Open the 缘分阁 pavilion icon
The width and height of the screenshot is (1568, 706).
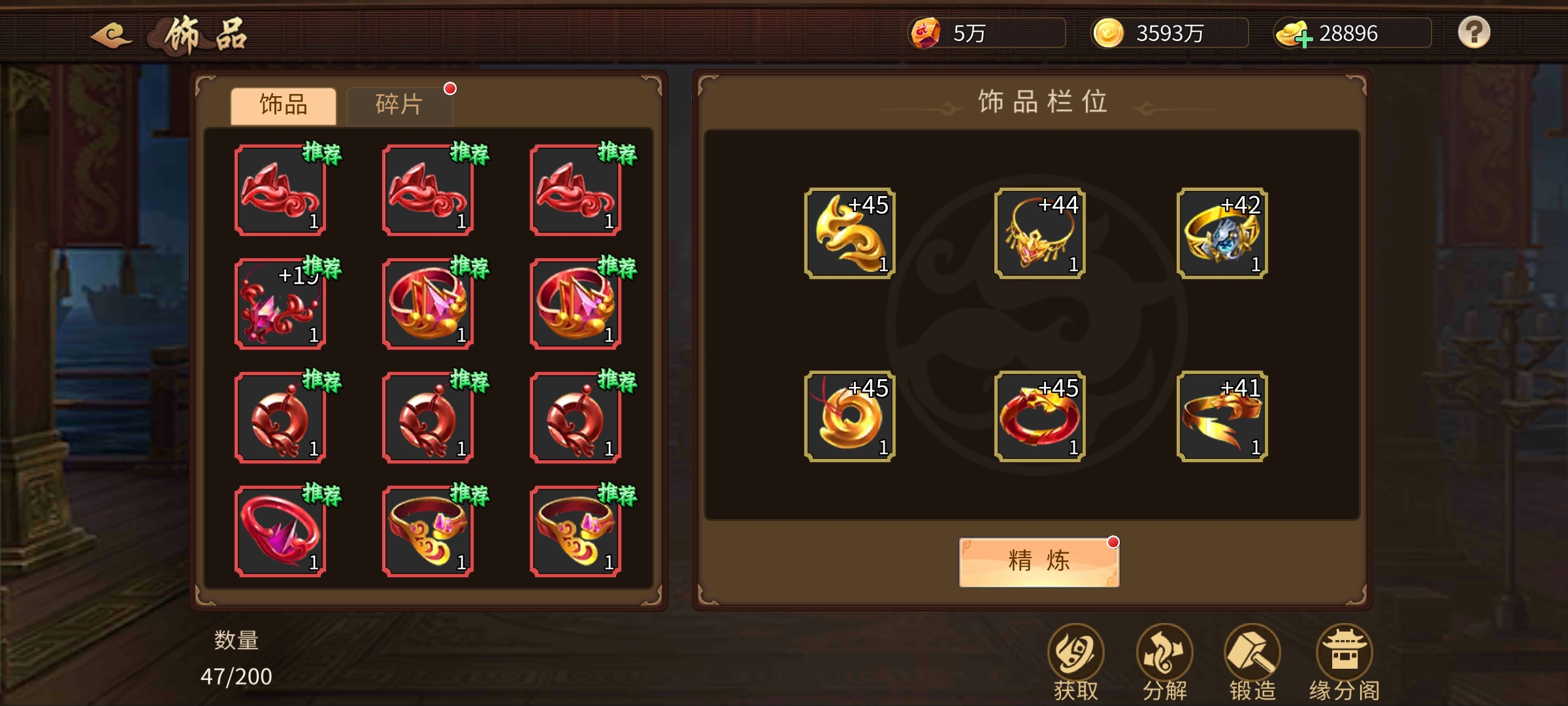pyautogui.click(x=1344, y=662)
